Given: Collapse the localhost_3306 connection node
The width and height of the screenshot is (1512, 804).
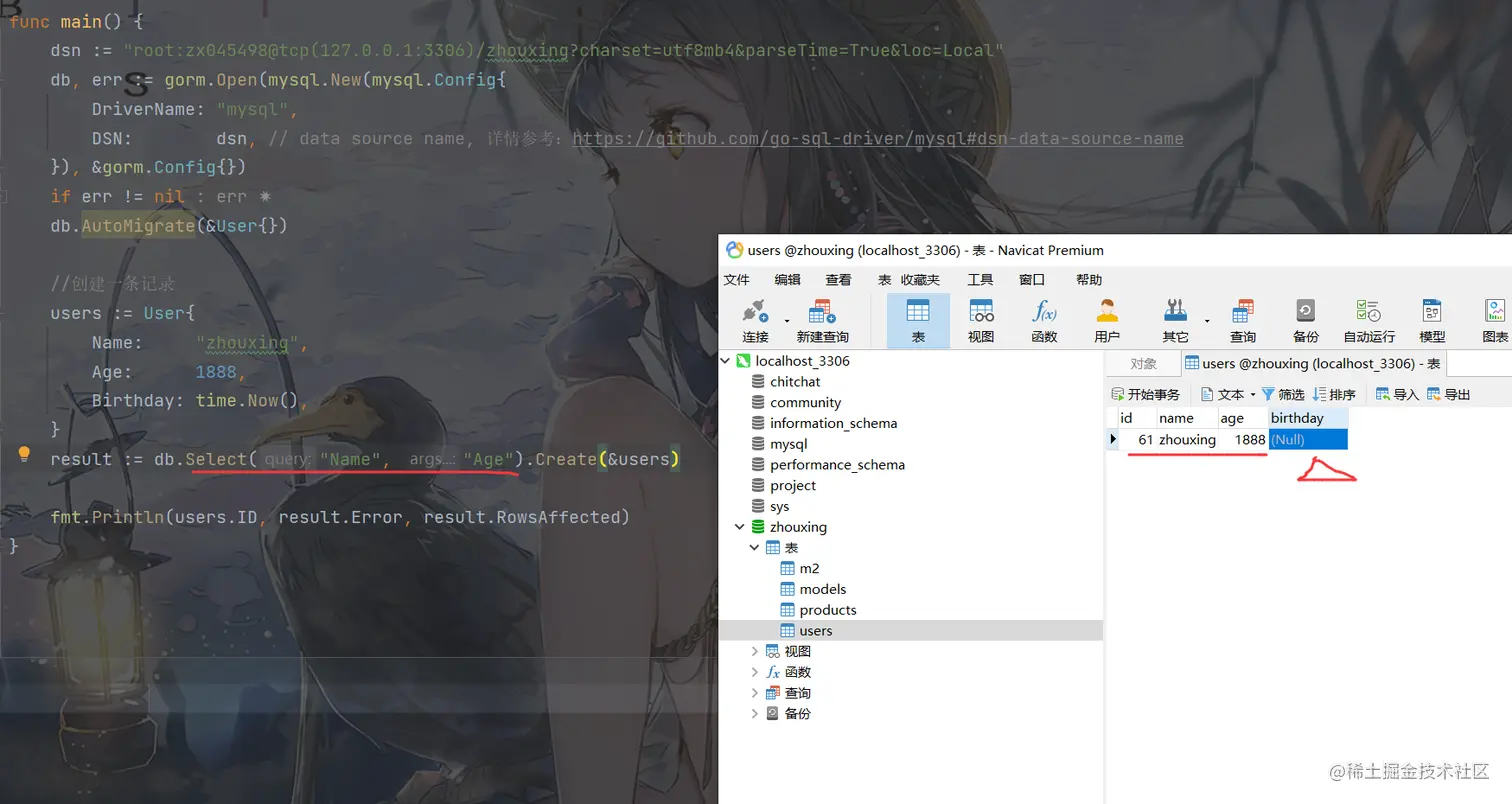Looking at the screenshot, I should click(x=726, y=361).
